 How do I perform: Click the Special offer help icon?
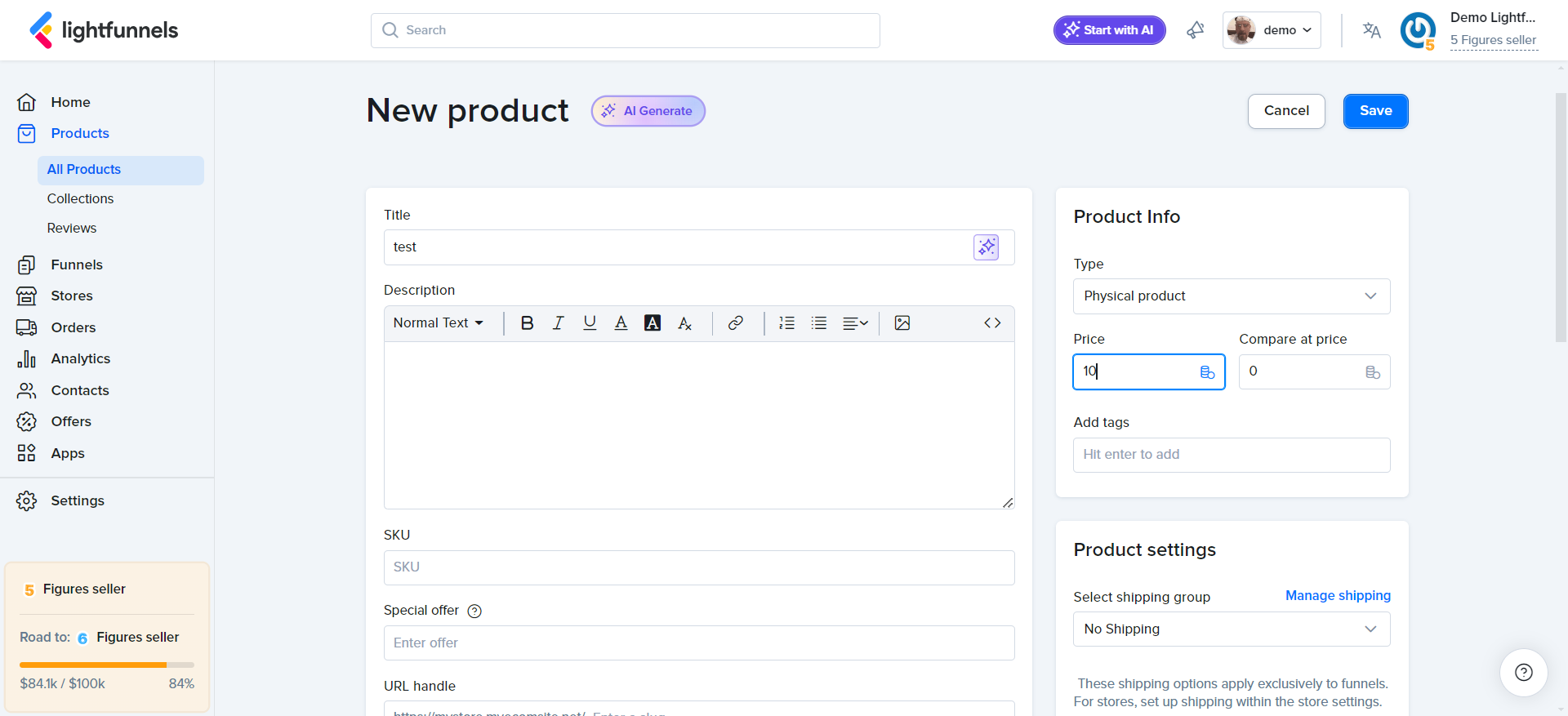[x=474, y=611]
